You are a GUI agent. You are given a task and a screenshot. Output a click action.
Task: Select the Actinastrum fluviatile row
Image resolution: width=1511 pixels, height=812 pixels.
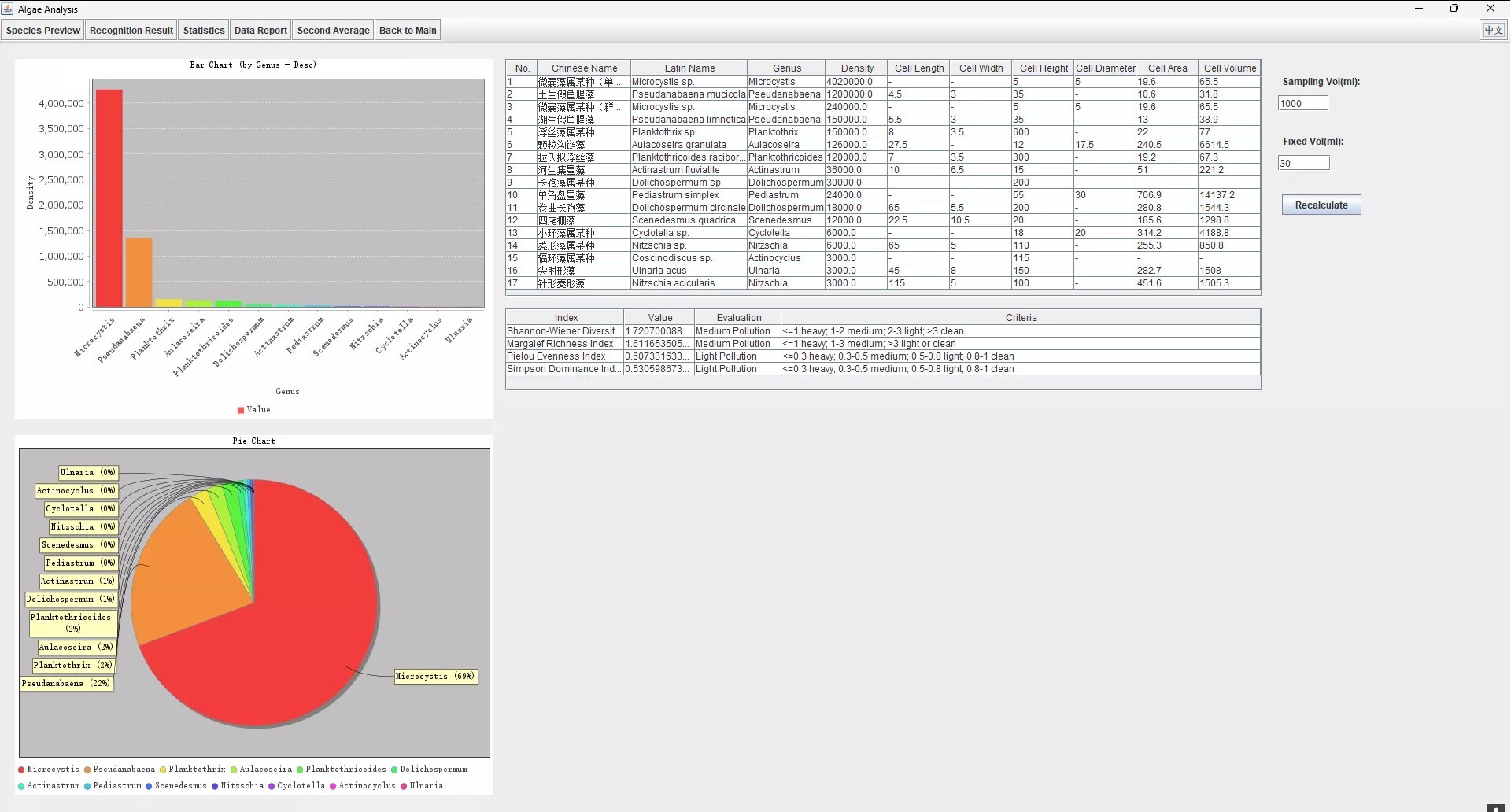tap(883, 170)
